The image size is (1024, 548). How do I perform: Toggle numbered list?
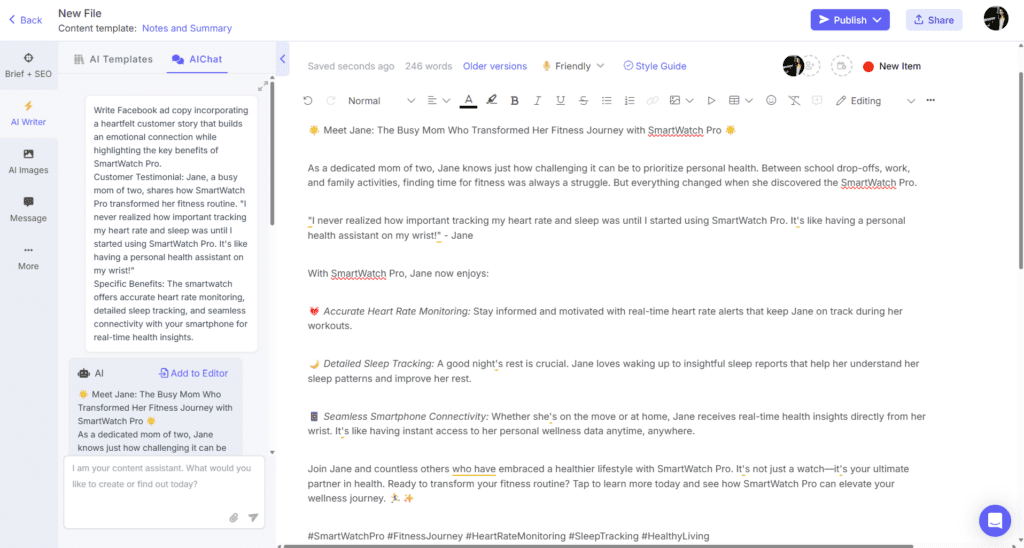pyautogui.click(x=630, y=101)
